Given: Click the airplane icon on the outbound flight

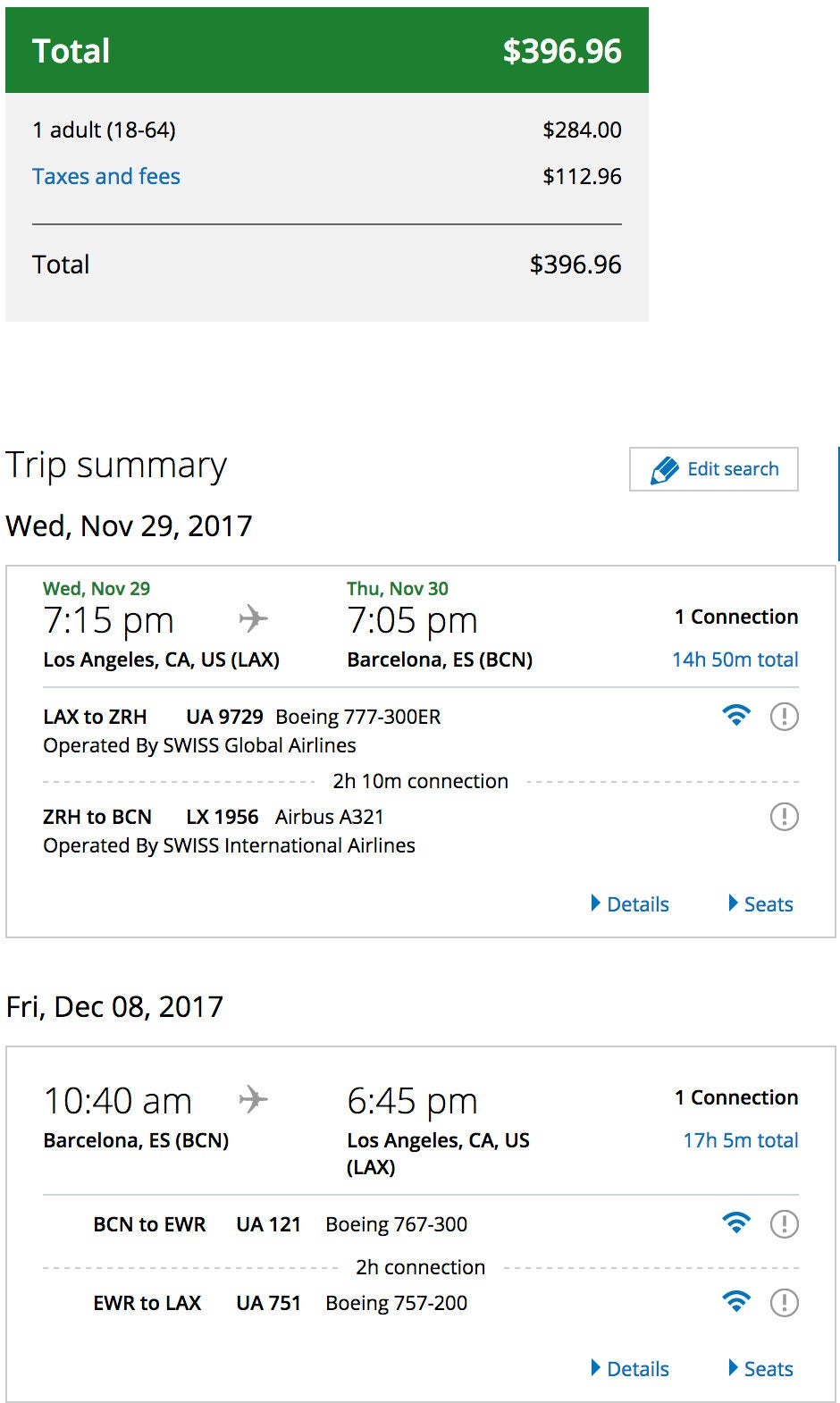Looking at the screenshot, I should coord(254,618).
